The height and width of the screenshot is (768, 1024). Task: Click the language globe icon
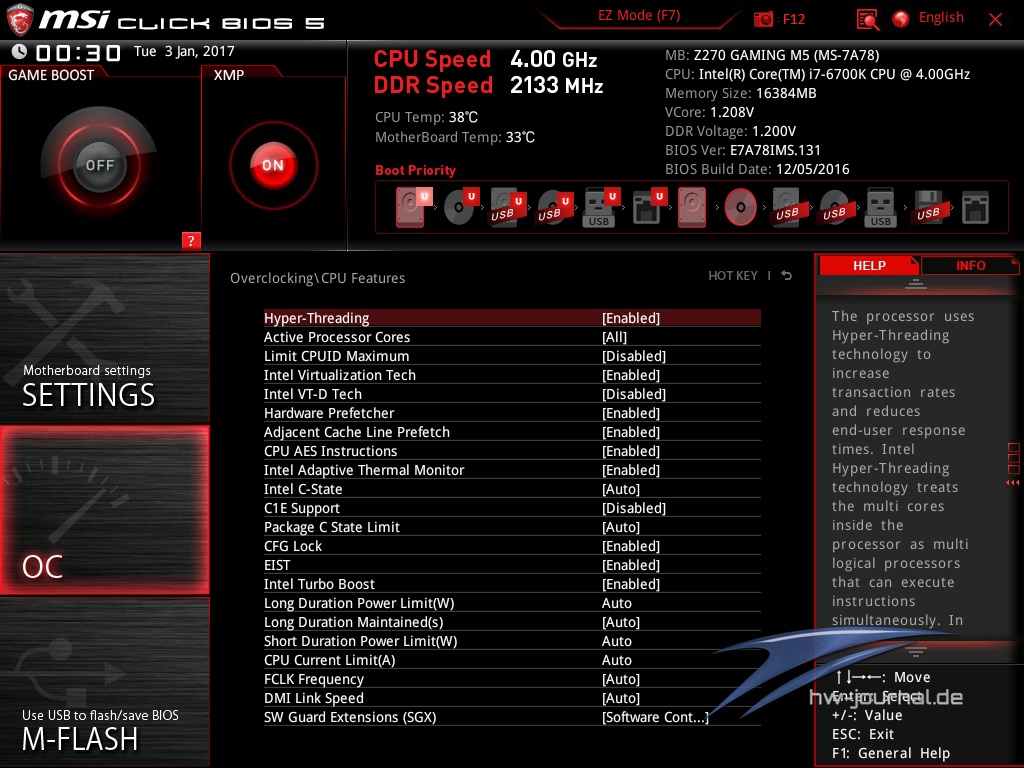901,19
